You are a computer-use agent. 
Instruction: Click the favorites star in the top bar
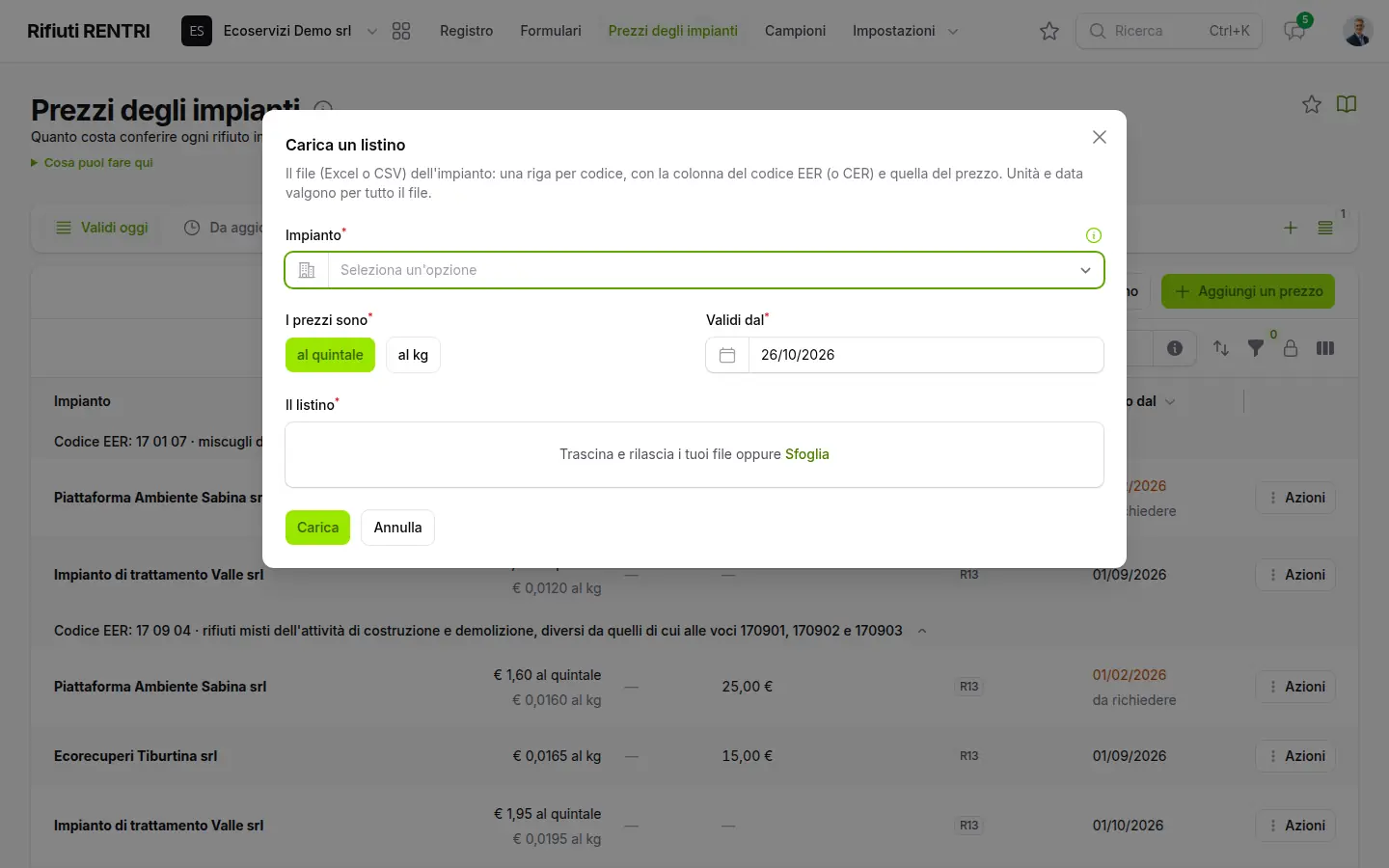click(x=1049, y=31)
